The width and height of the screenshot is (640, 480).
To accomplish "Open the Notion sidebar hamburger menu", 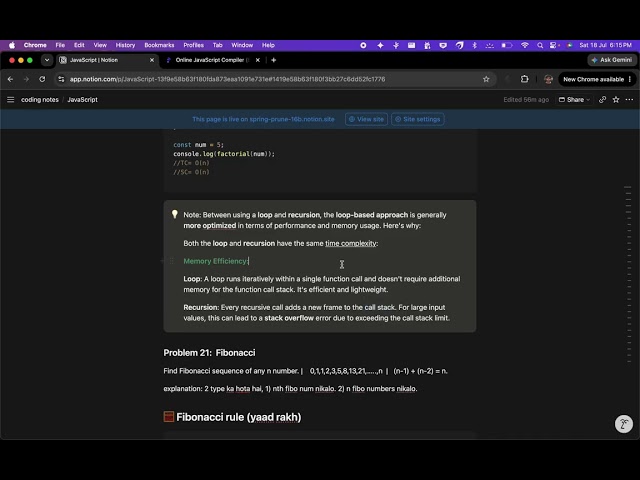I will pyautogui.click(x=11, y=100).
